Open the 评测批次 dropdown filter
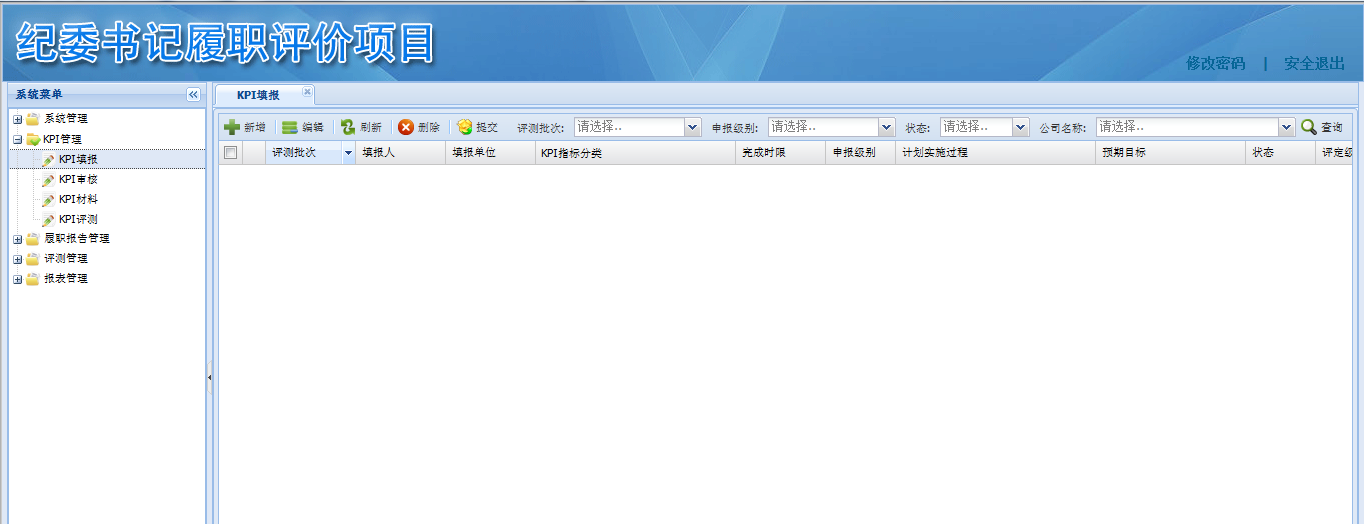Screen dimensions: 1364x524 [693, 127]
